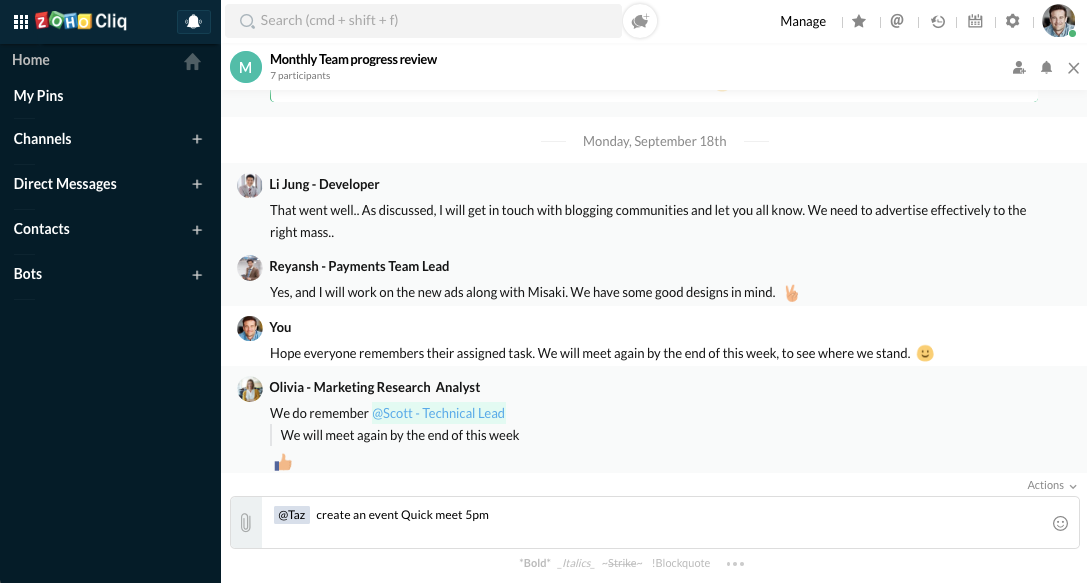The width and height of the screenshot is (1087, 583).
Task: Toggle the sidebar notification bell button
Action: [192, 21]
